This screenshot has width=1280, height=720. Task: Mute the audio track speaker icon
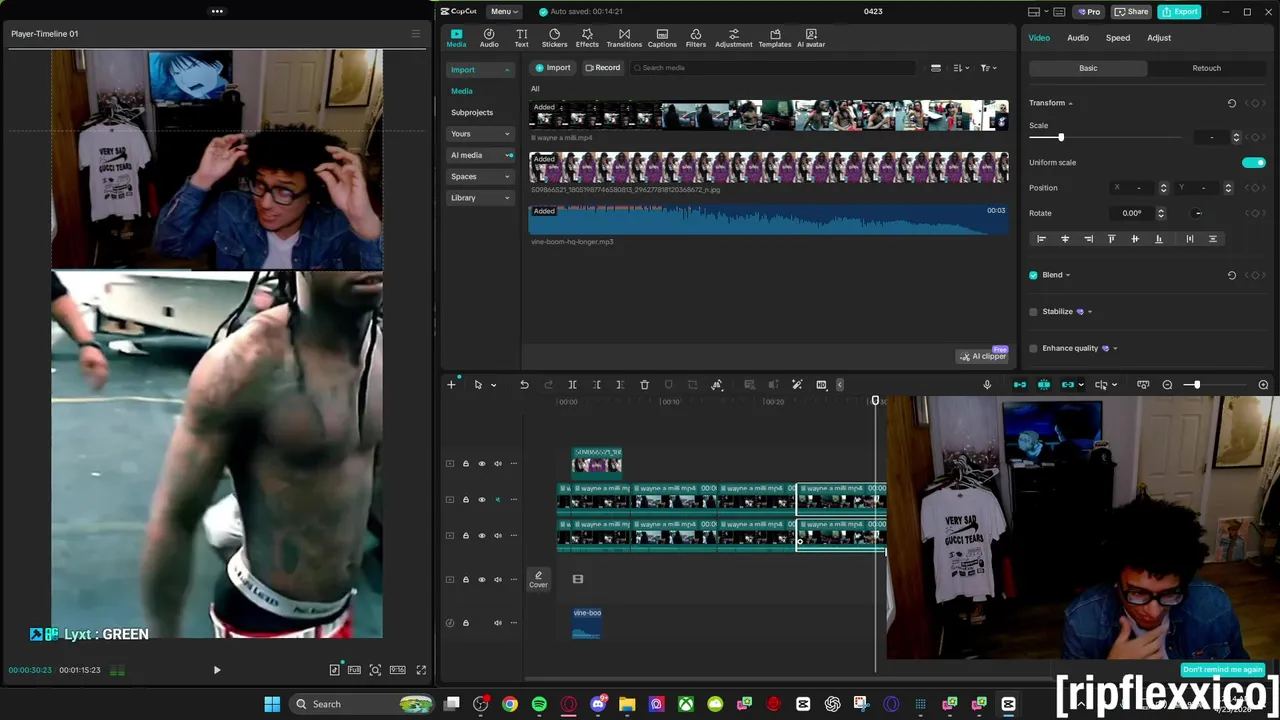coord(497,623)
